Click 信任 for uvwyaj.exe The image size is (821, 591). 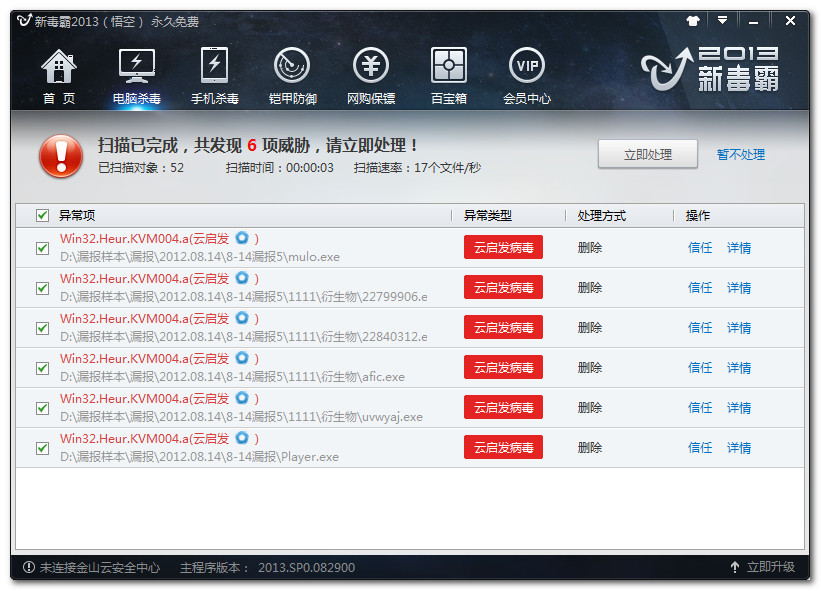[700, 408]
